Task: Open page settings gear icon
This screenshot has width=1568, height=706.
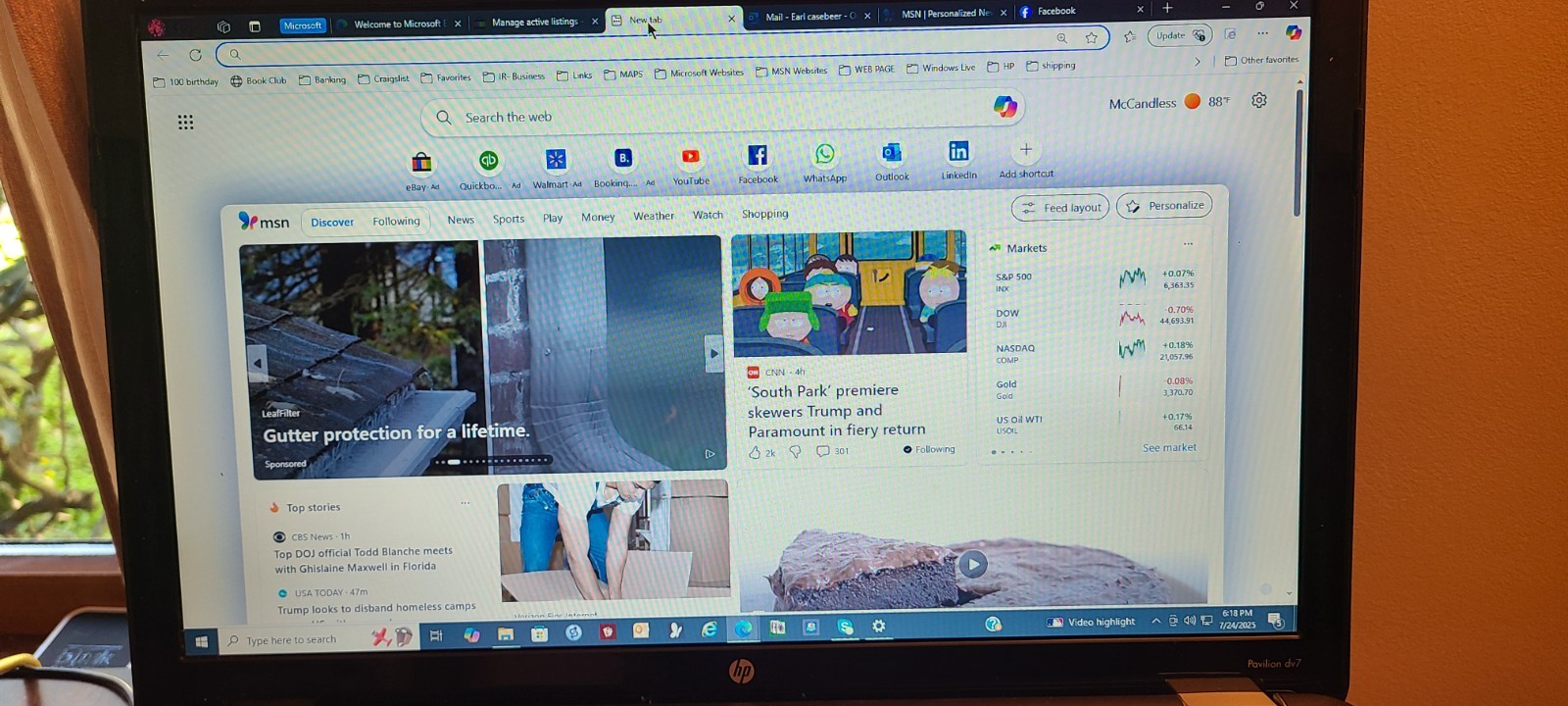Action: pyautogui.click(x=1259, y=100)
